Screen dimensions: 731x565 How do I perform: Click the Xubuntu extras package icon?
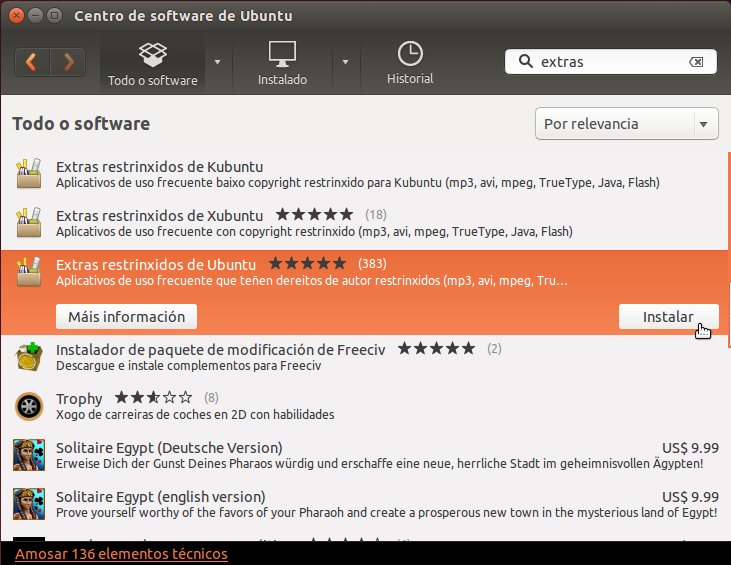[29, 222]
